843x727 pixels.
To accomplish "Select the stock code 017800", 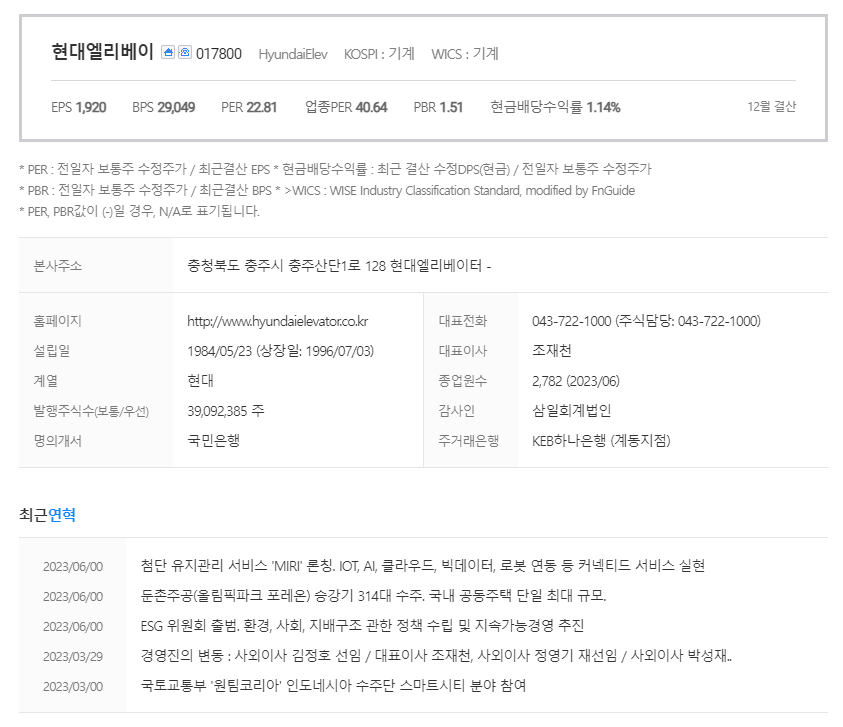I will (x=219, y=54).
